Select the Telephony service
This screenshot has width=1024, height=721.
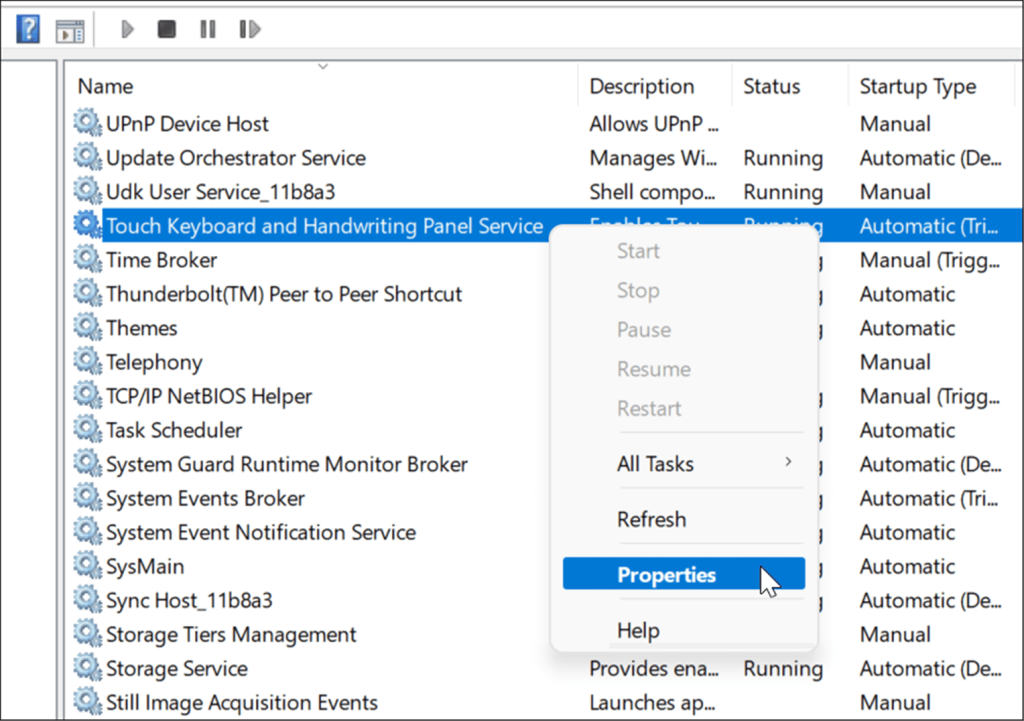click(153, 362)
